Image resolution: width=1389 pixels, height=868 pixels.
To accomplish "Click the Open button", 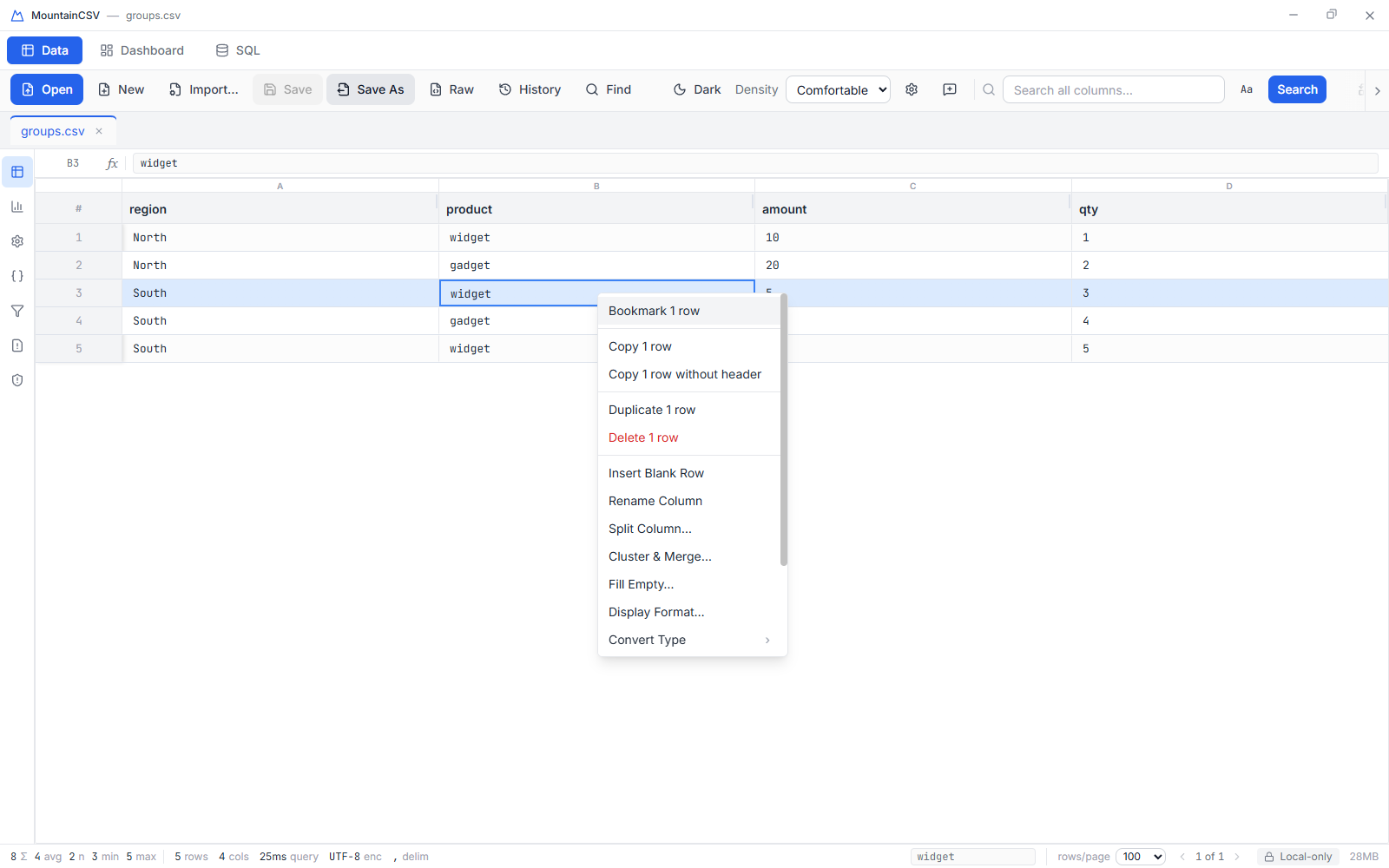I will click(47, 89).
